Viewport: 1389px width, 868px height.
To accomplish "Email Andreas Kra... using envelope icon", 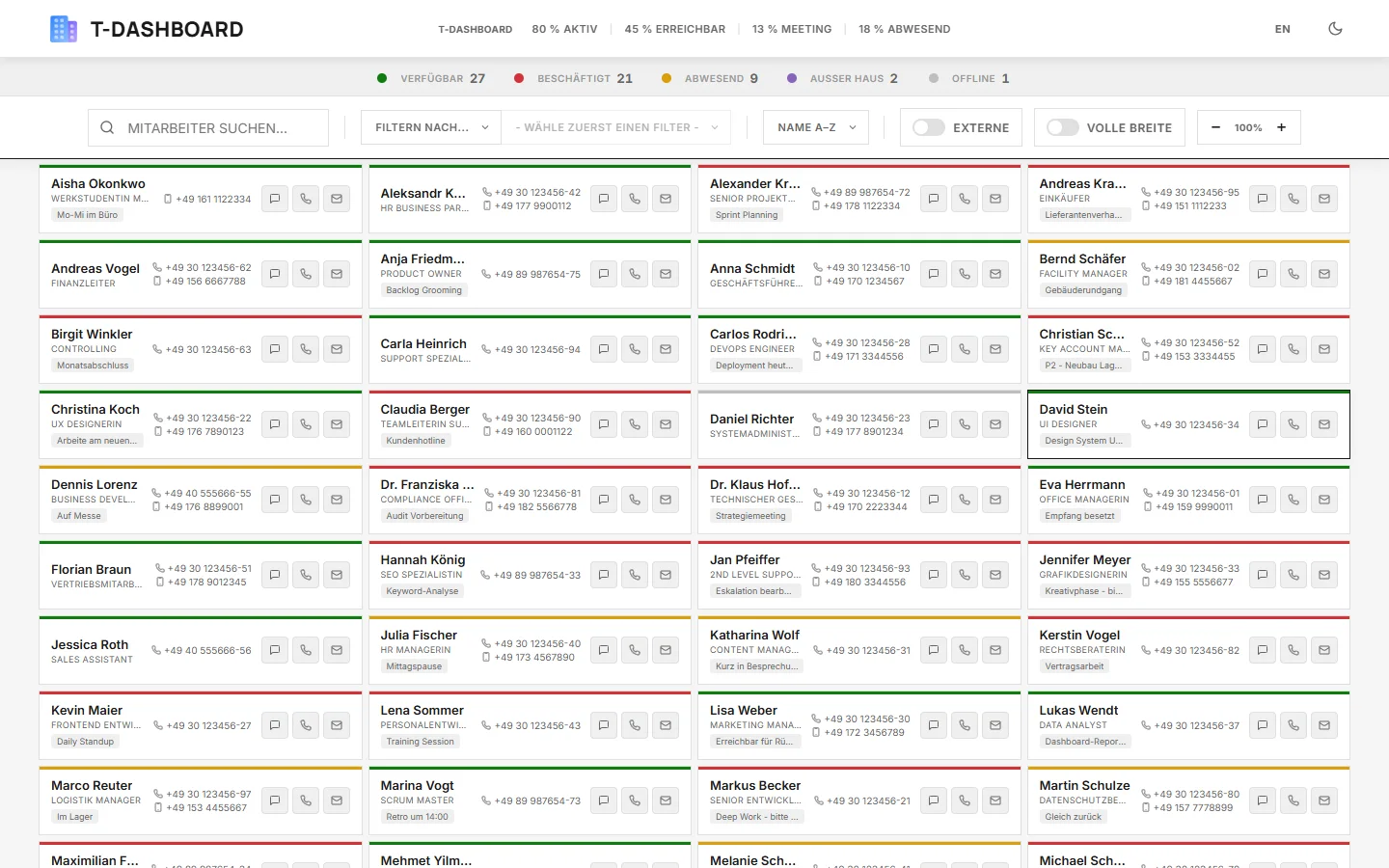I will coord(1324,199).
